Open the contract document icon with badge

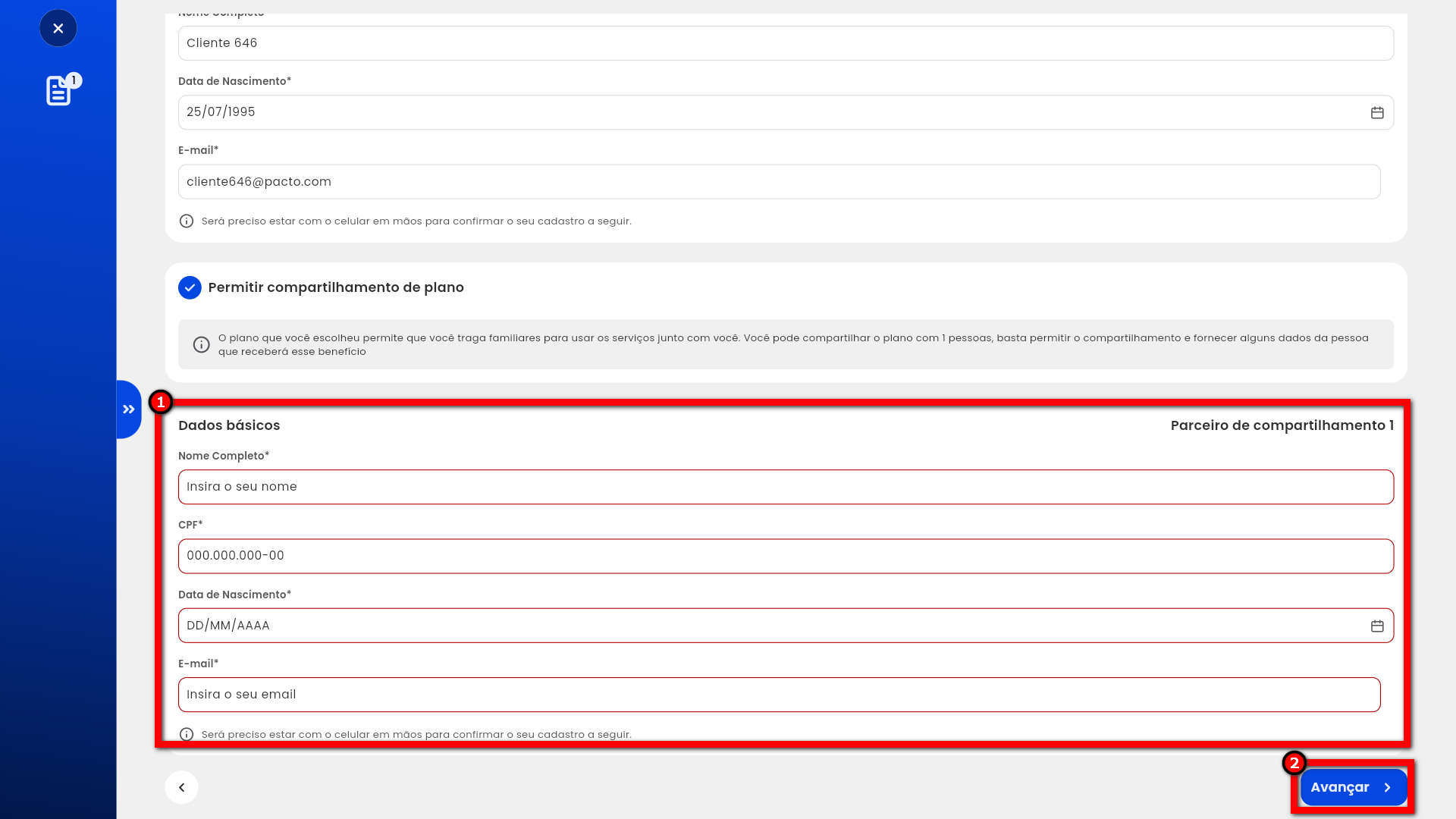click(62, 89)
